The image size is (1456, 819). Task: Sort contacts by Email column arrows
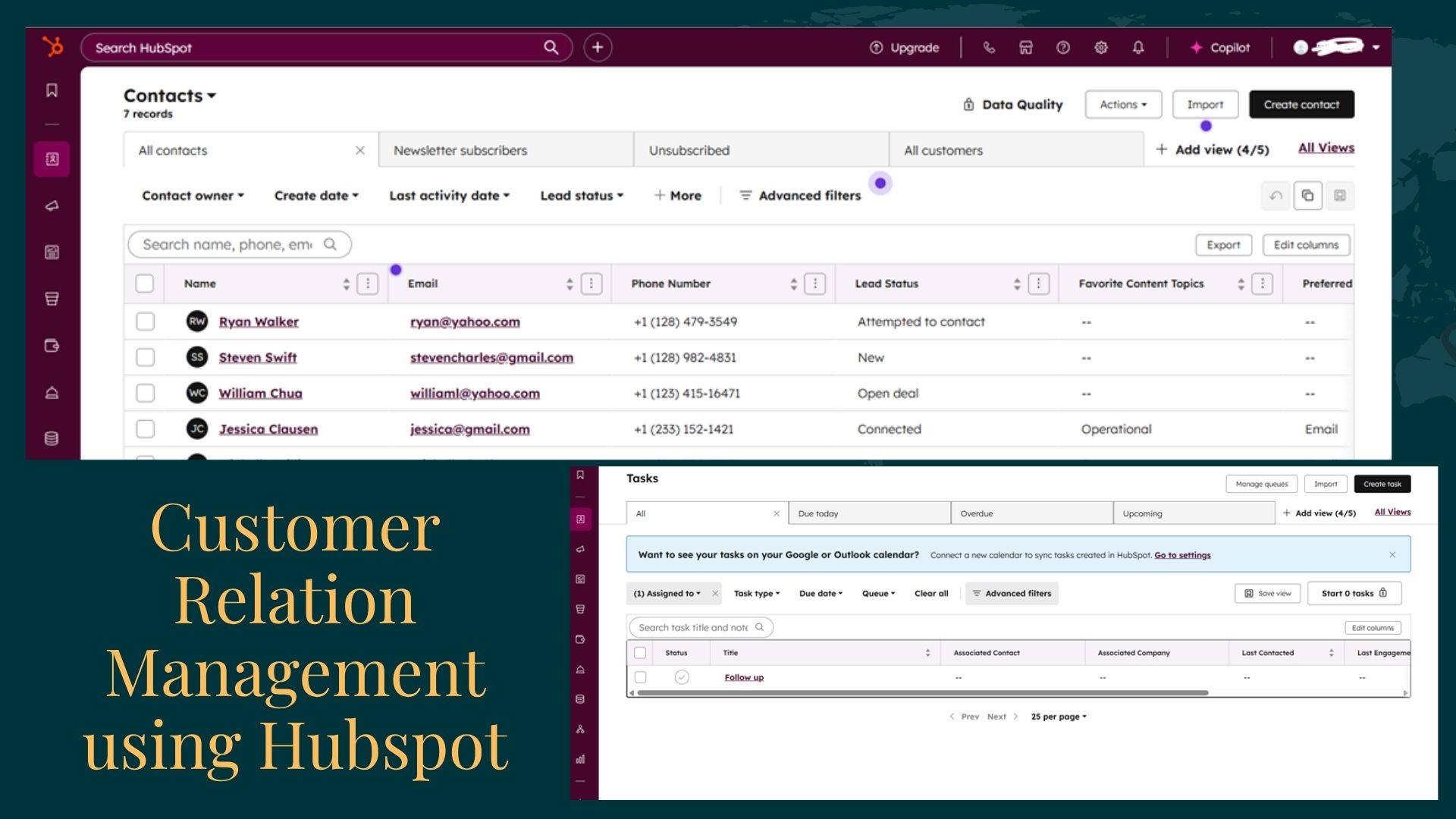click(x=570, y=284)
